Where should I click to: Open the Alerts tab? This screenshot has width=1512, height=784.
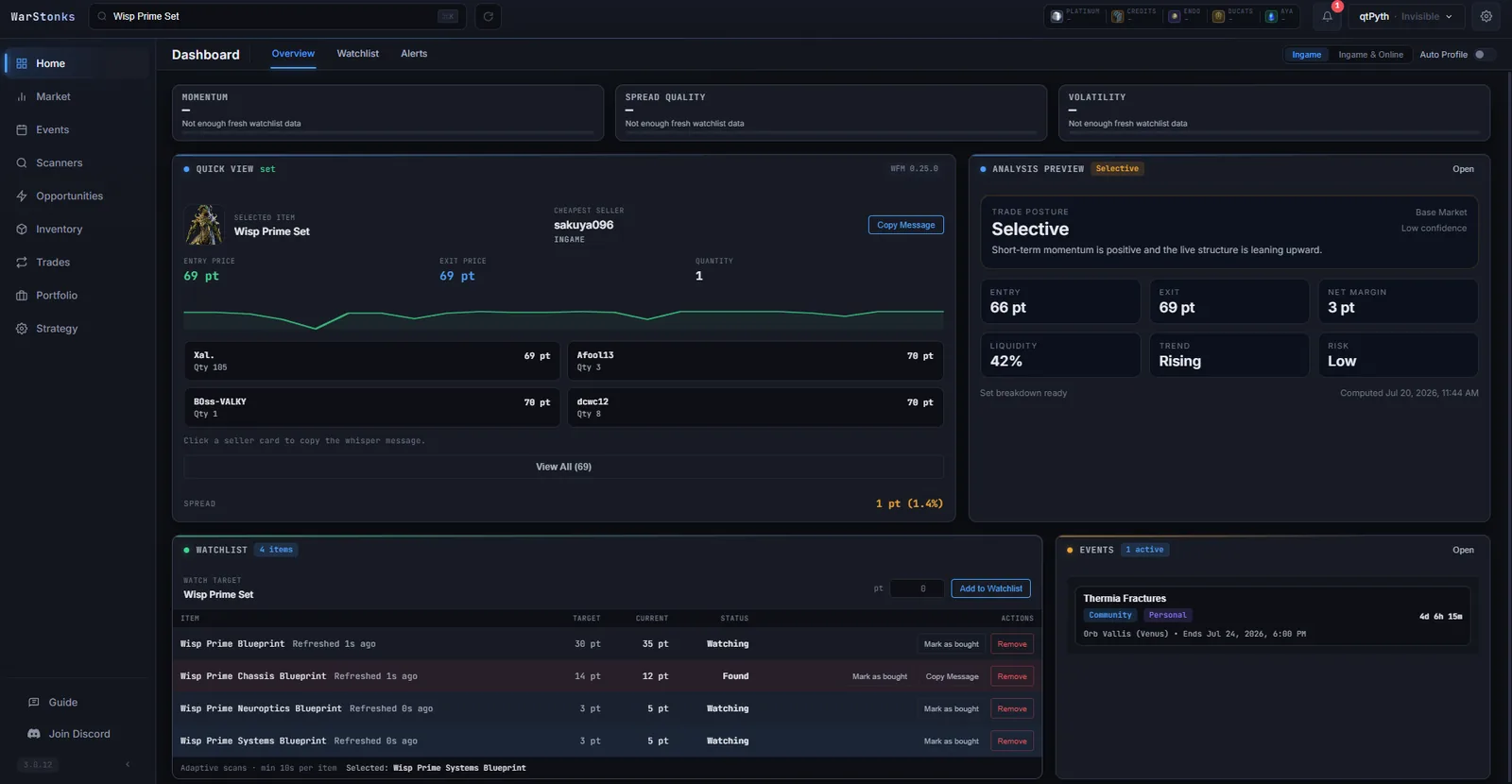point(414,54)
